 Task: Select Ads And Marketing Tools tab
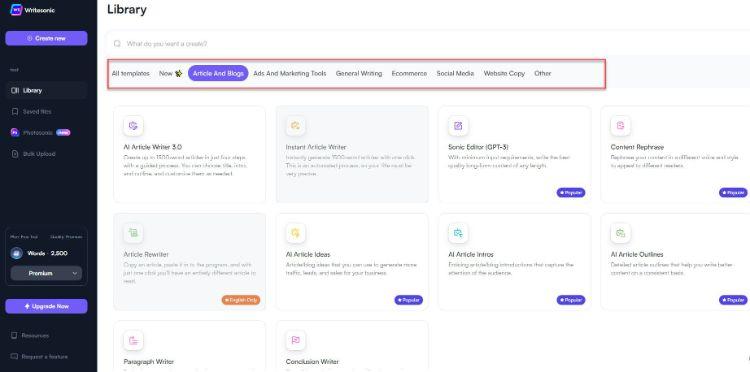(x=290, y=73)
